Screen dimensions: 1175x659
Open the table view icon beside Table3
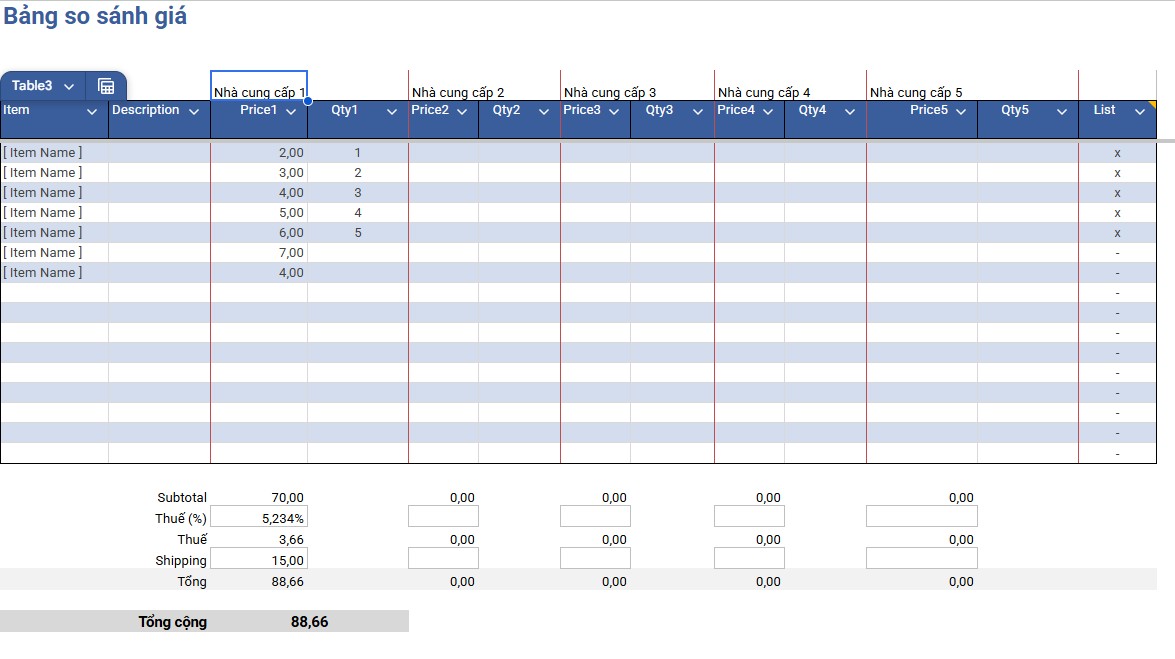pos(106,86)
